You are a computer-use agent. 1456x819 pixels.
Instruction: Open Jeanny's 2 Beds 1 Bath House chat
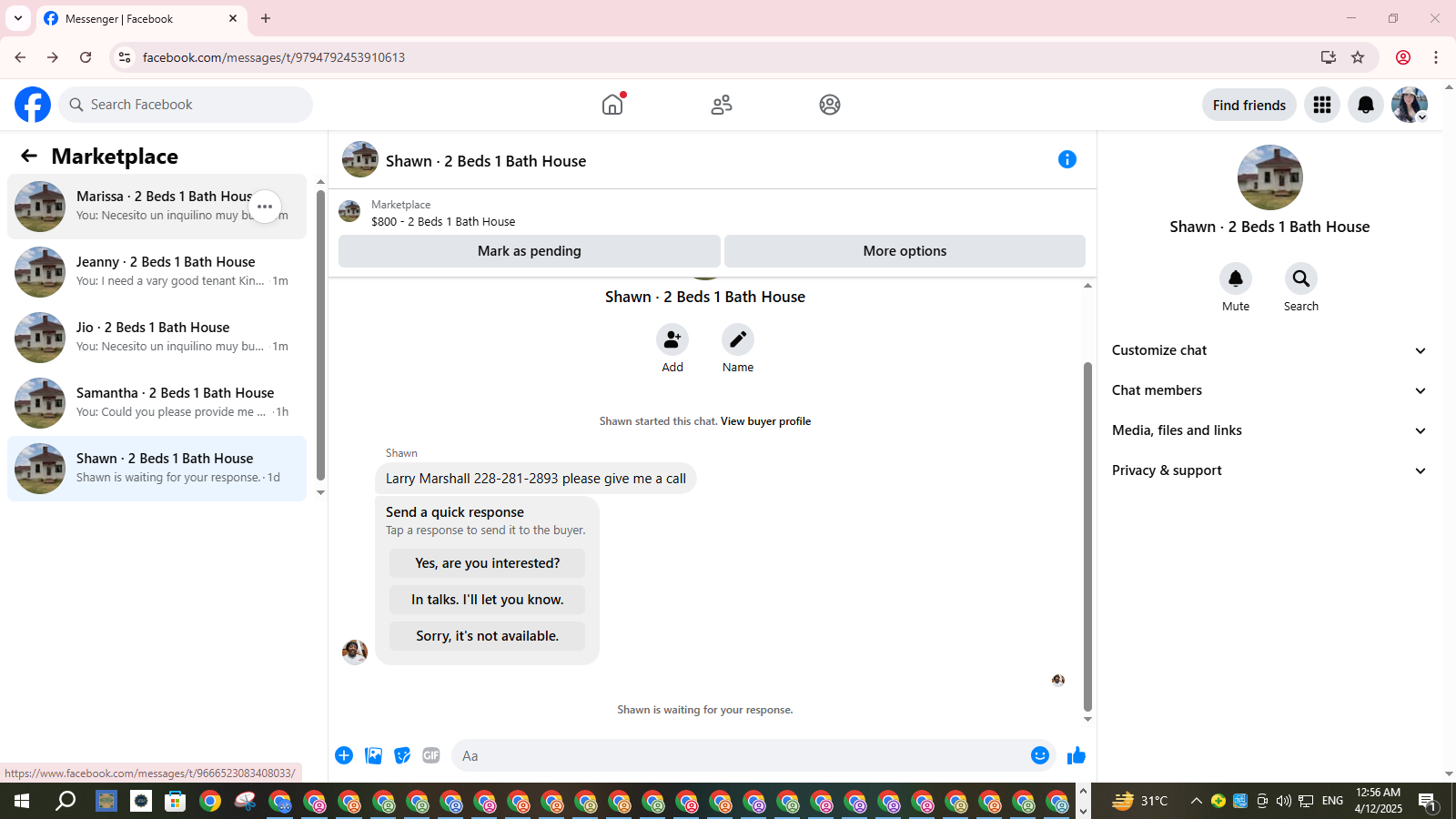click(157, 272)
